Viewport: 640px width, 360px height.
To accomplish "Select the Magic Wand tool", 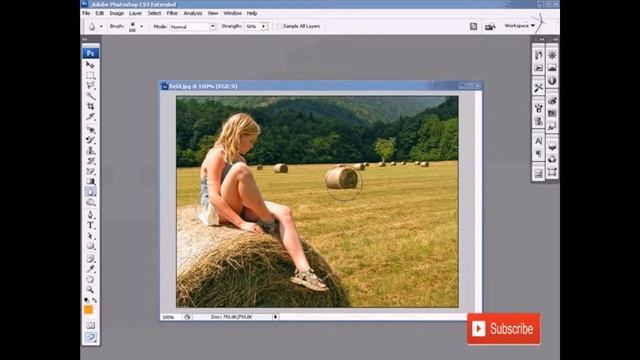I will click(x=90, y=96).
